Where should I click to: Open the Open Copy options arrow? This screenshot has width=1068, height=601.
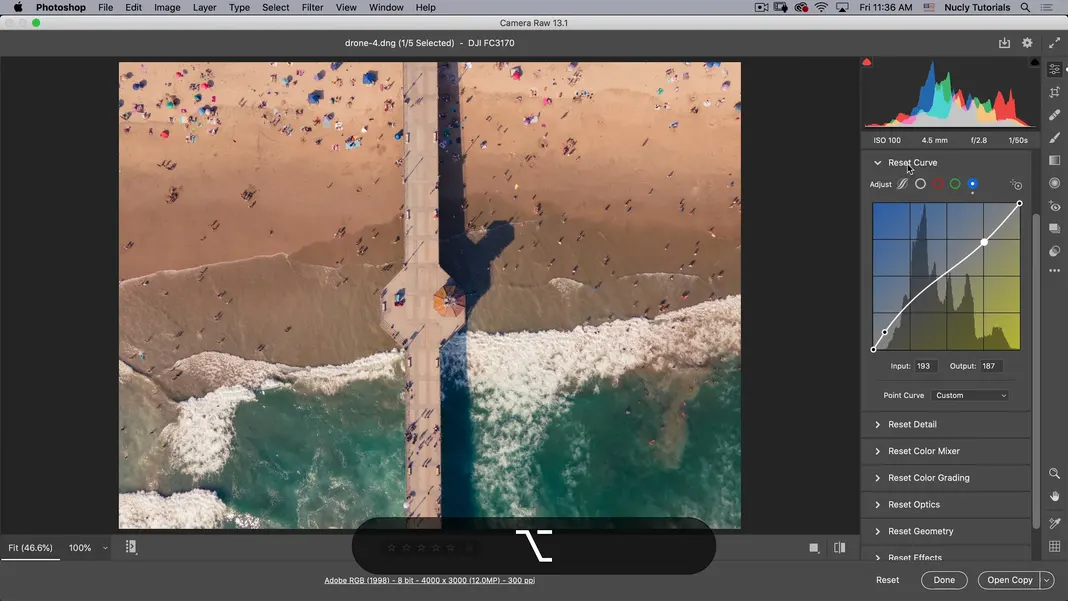click(1047, 580)
